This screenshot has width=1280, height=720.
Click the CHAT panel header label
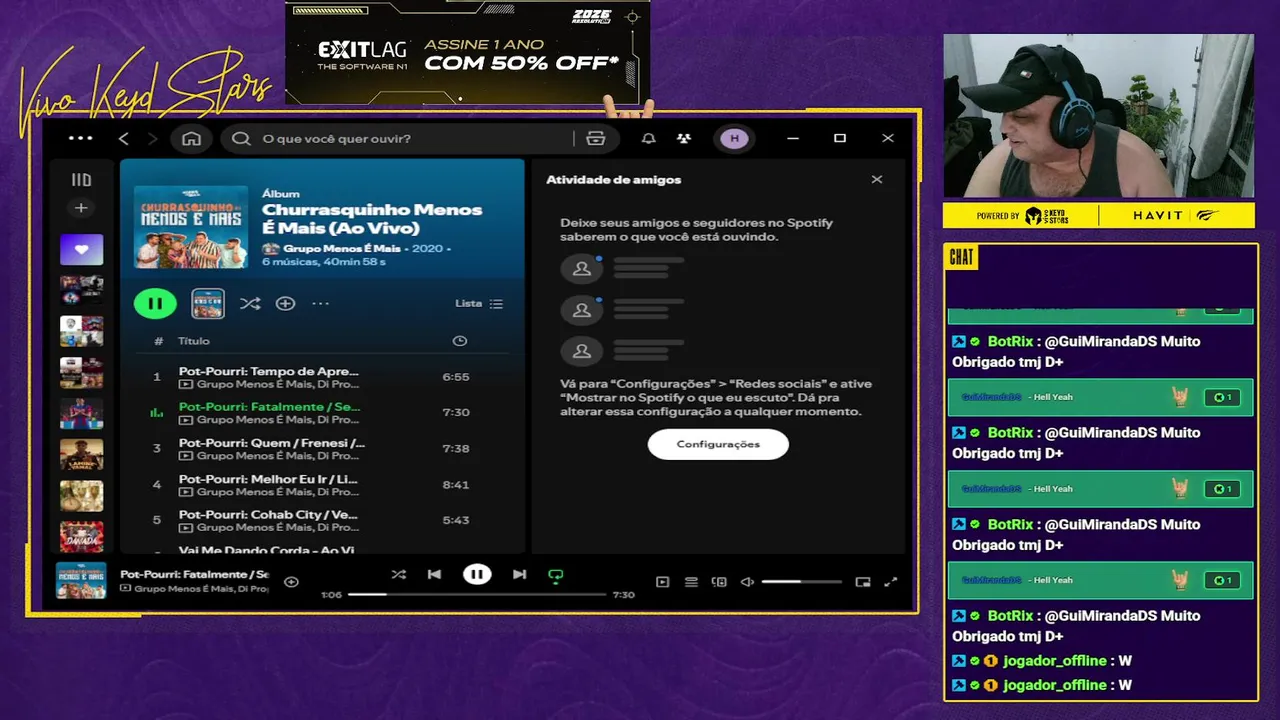[961, 257]
